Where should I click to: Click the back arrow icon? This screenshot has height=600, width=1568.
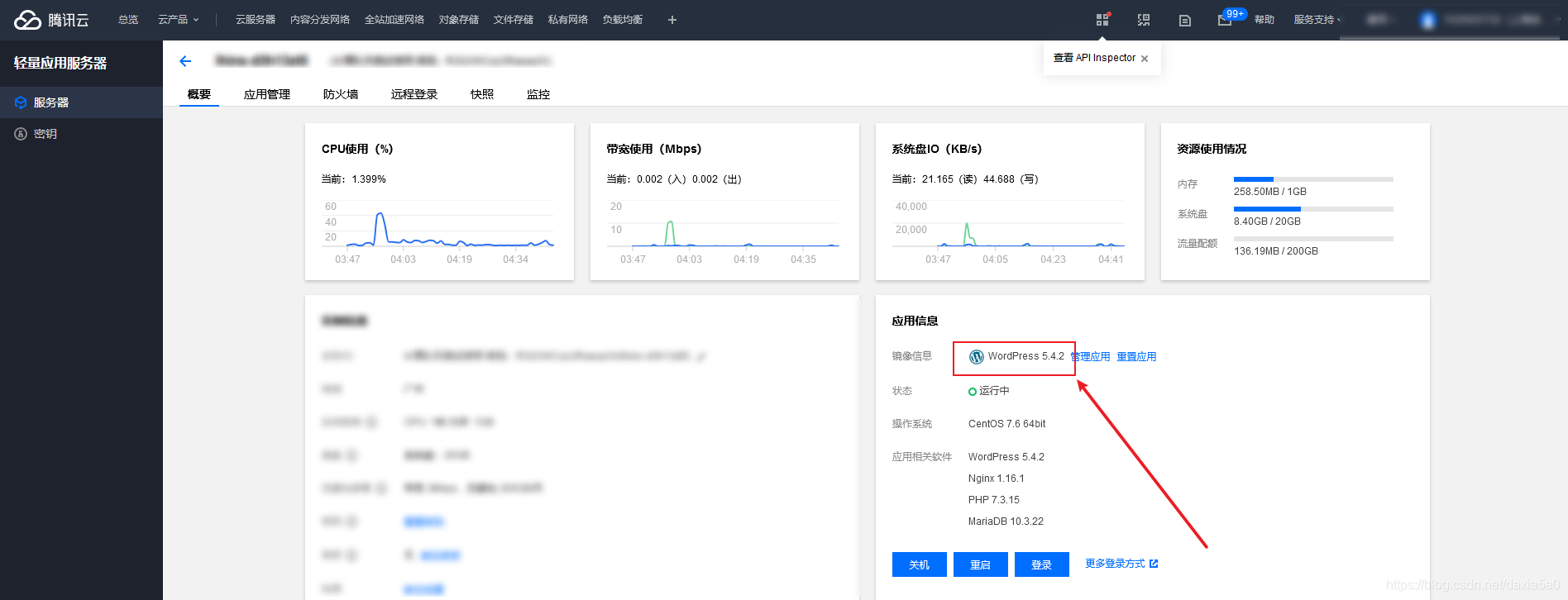pyautogui.click(x=185, y=61)
